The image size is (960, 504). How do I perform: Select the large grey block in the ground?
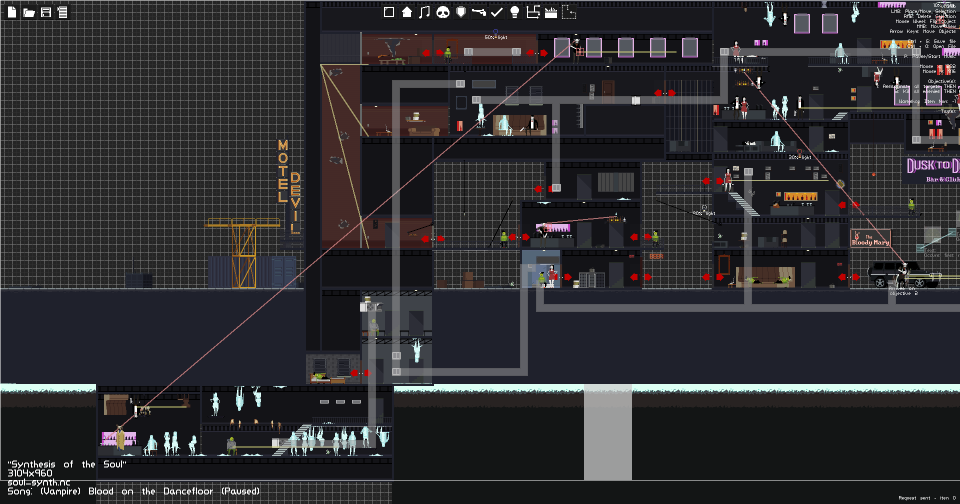tap(607, 432)
